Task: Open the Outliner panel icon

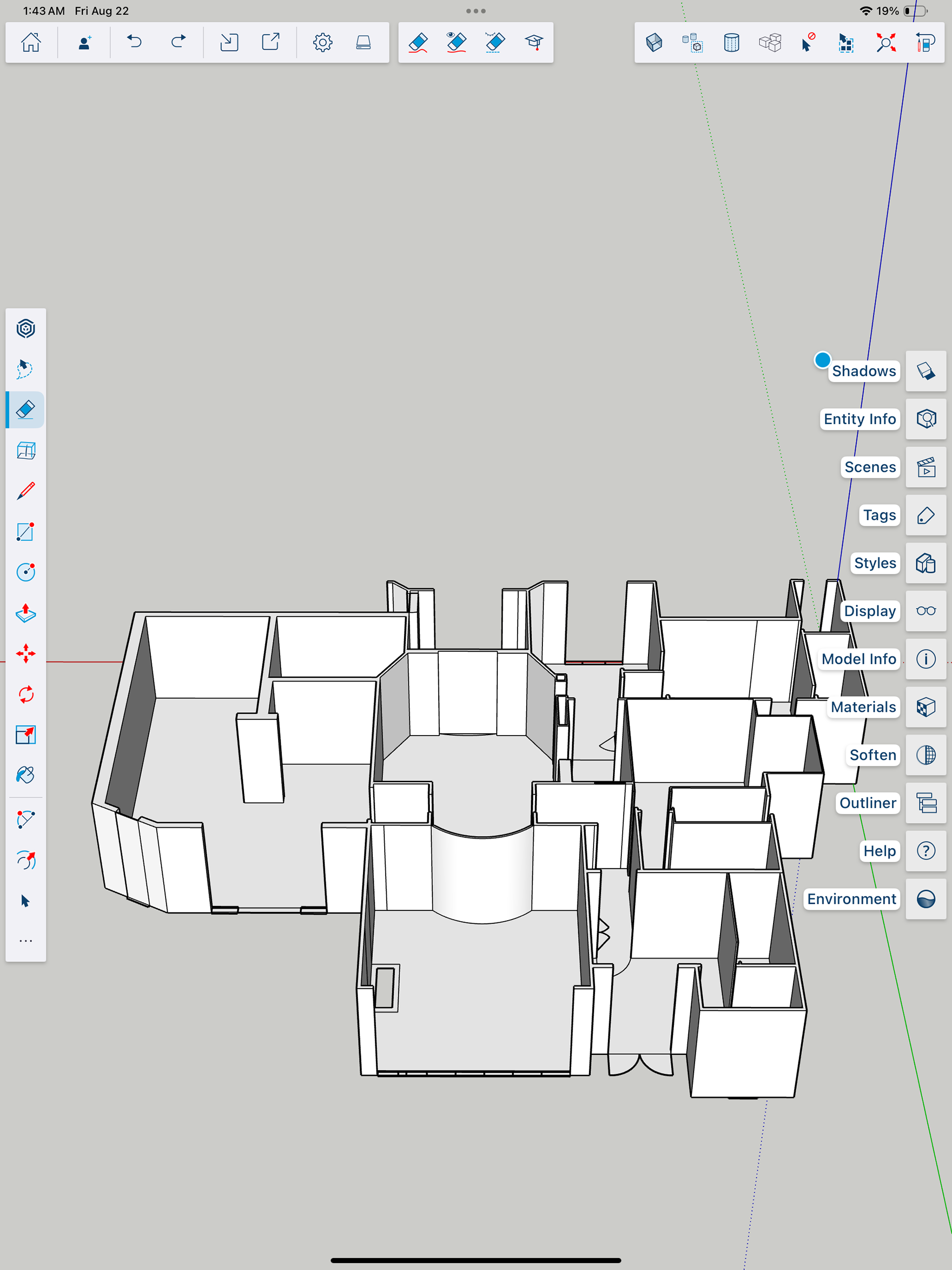Action: pos(926,803)
